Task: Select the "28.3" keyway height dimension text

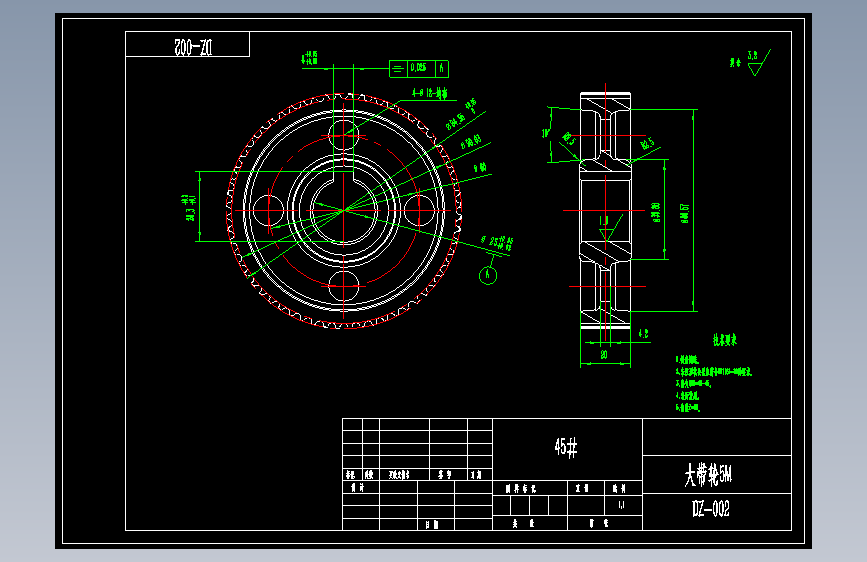Action: pyautogui.click(x=190, y=214)
